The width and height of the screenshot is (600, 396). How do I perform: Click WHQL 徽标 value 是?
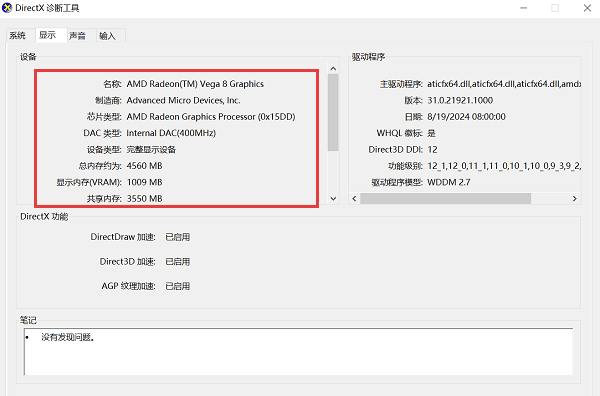432,133
